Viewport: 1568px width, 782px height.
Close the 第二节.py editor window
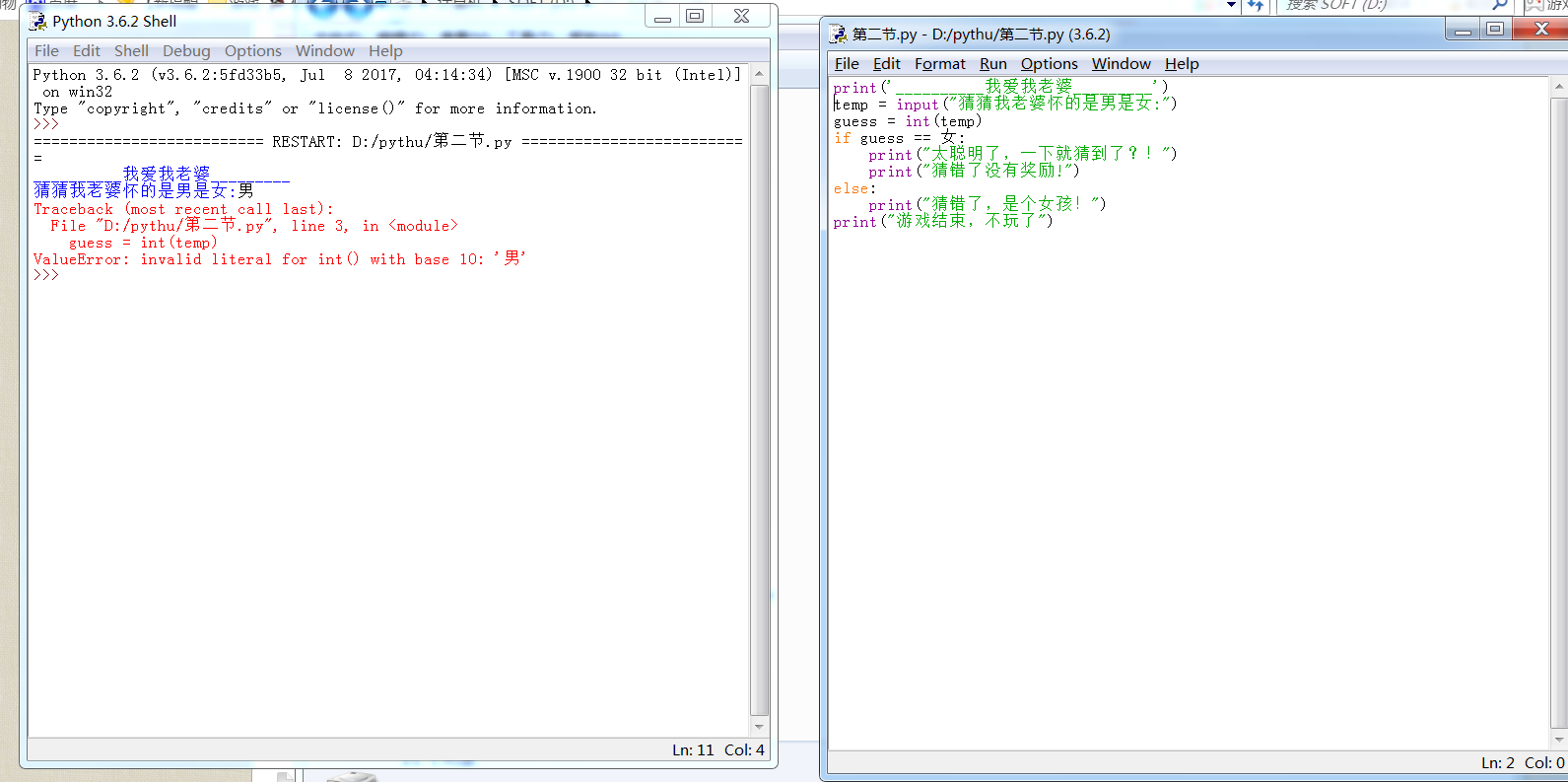point(1541,30)
